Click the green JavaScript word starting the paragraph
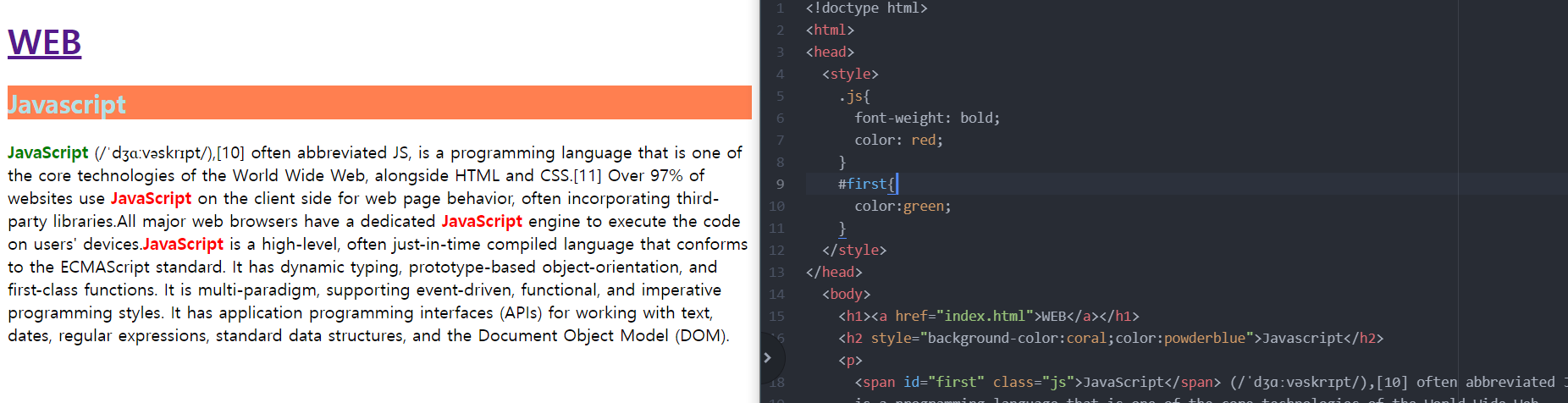 click(47, 152)
